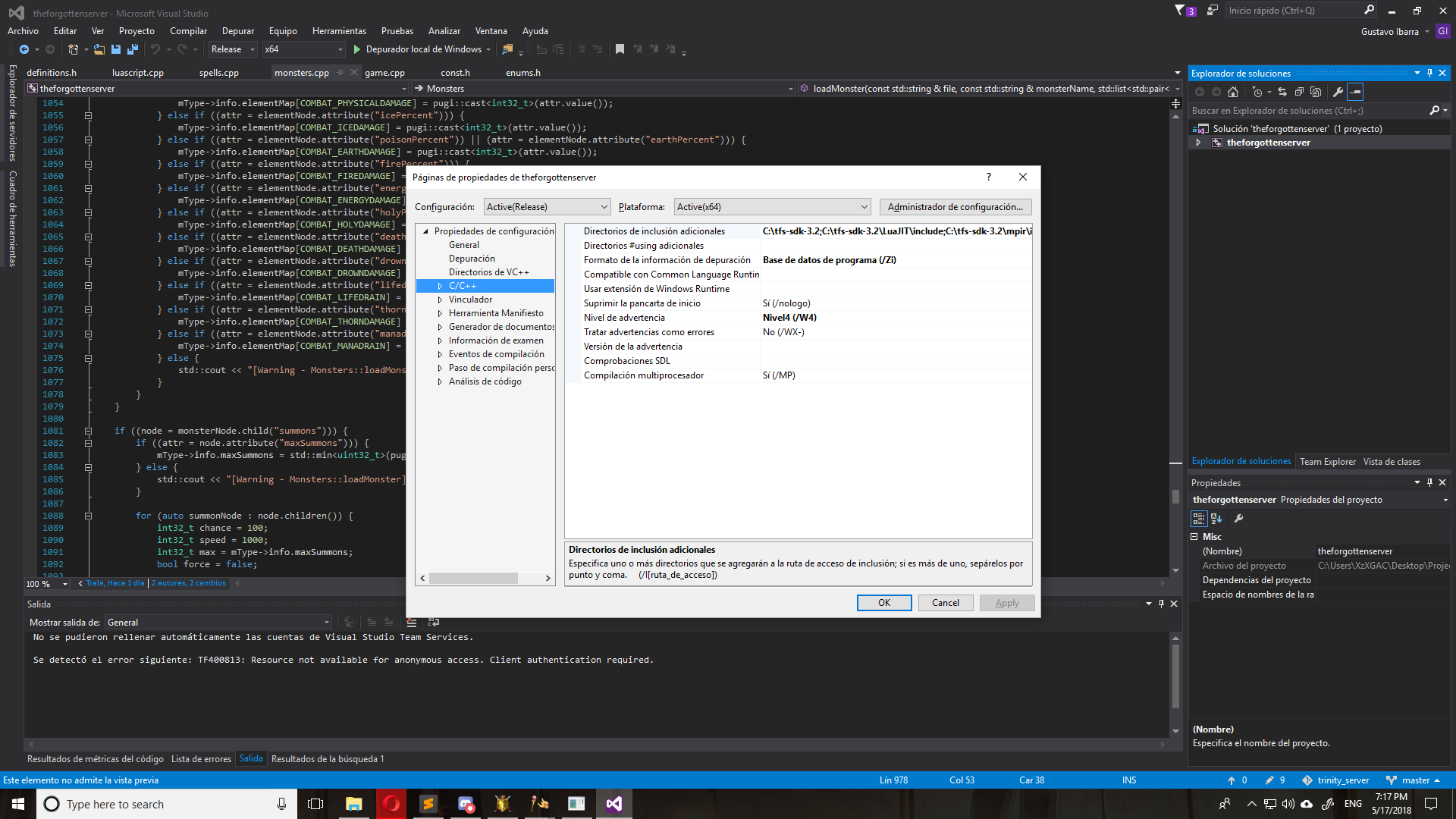Screen dimensions: 1456x819
Task: Switch to the game.cpp tab
Action: tap(384, 73)
